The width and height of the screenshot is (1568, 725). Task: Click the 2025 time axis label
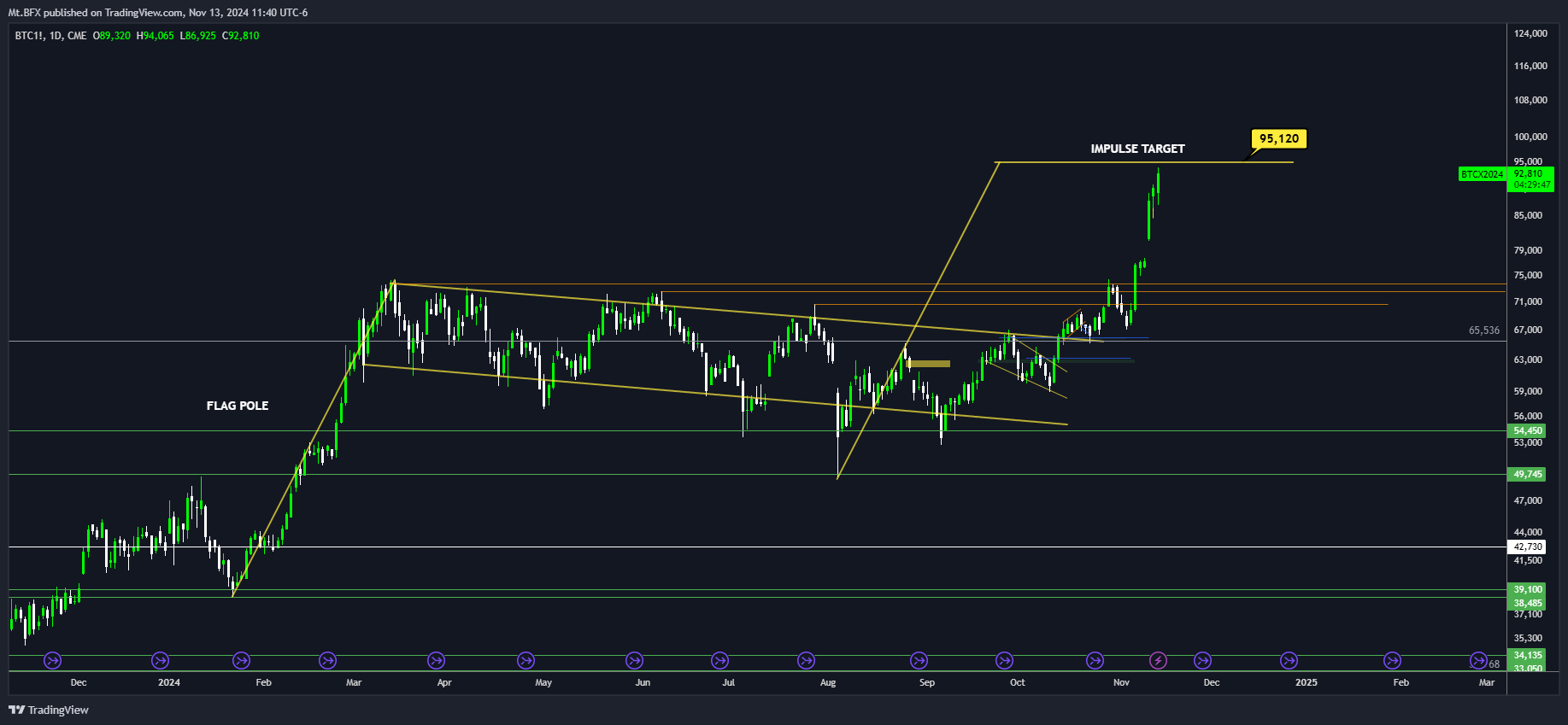(x=1306, y=682)
